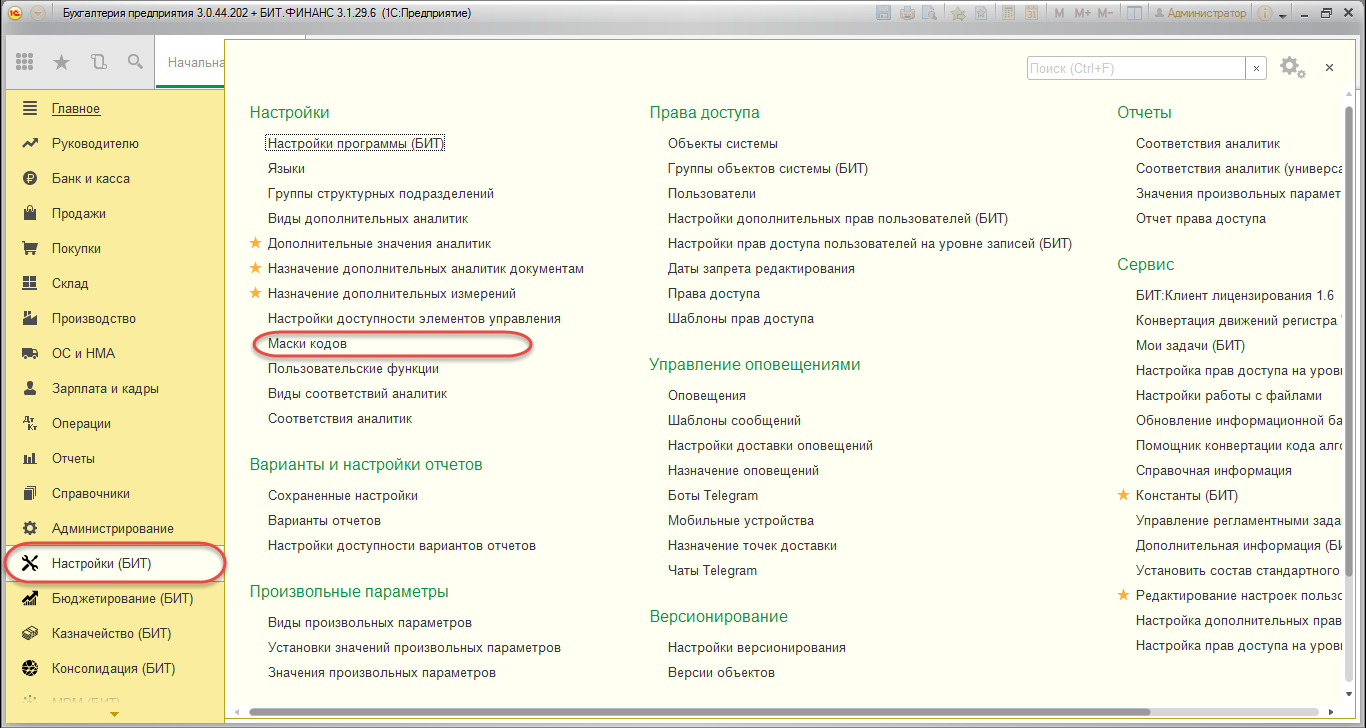
Task: Toggle favorite star for Назначение дополнительных аналитик документам
Action: click(x=256, y=268)
